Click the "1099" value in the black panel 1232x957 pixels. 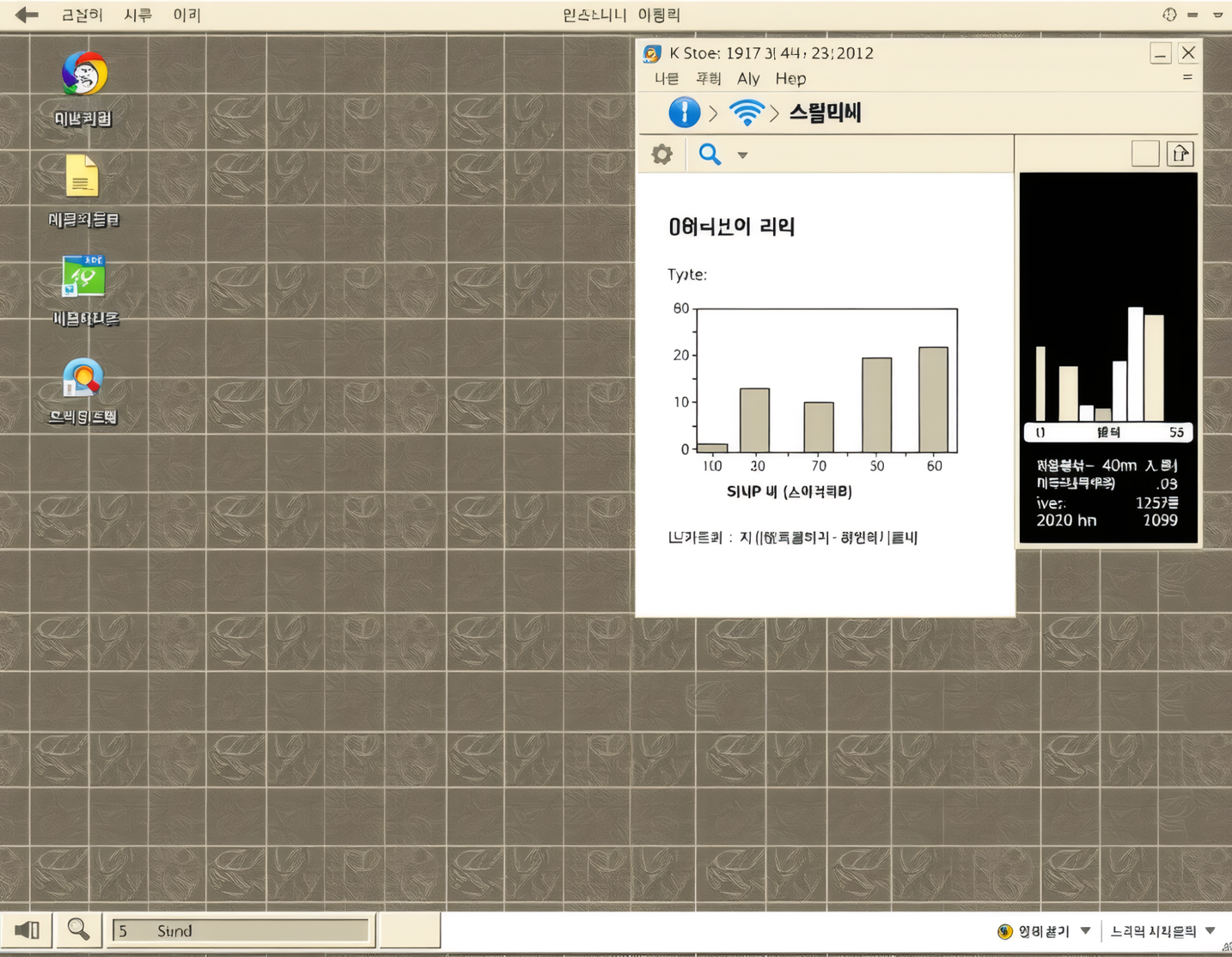pyautogui.click(x=1160, y=520)
